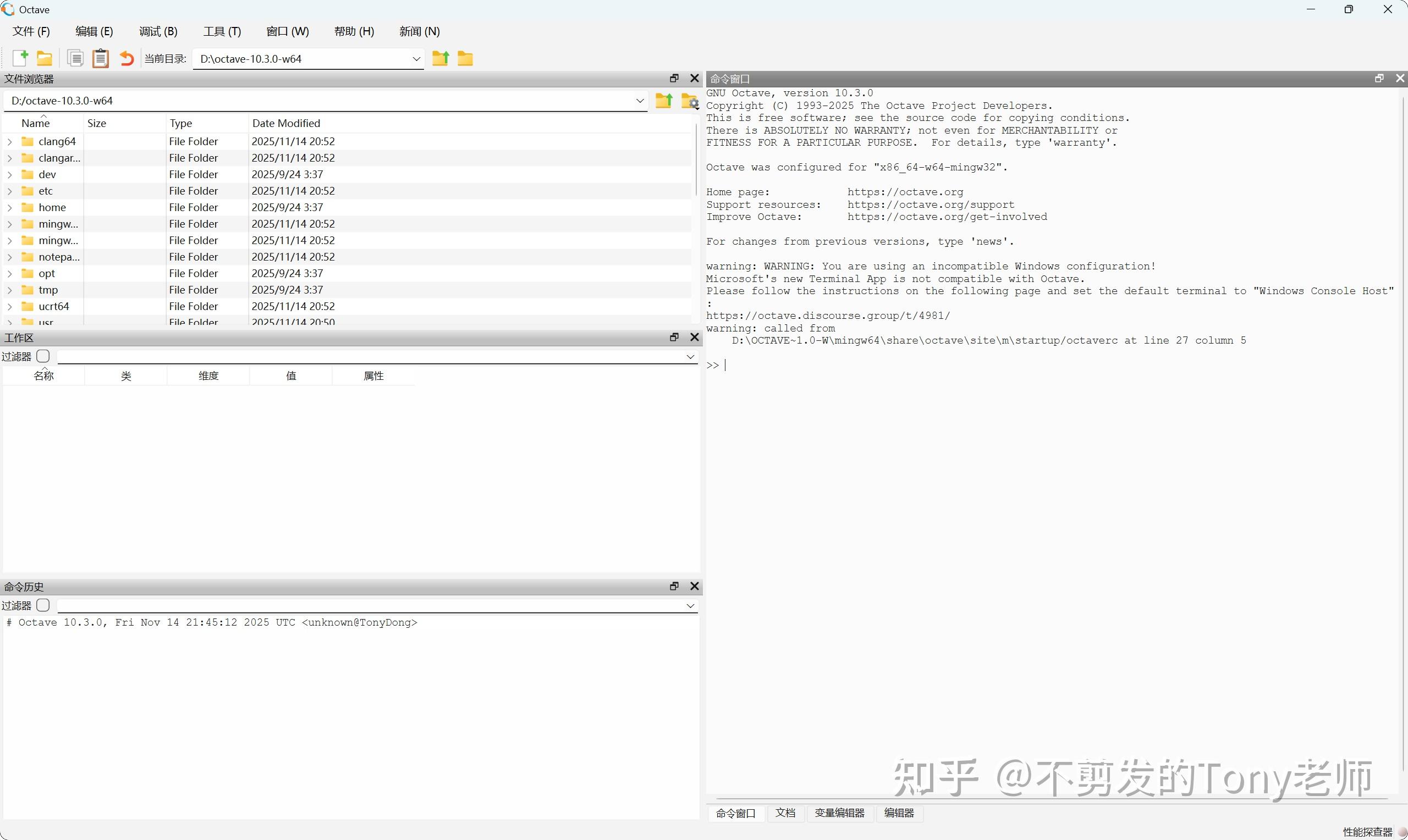Open the 调试 (B) menu
This screenshot has width=1408, height=840.
coord(158,31)
